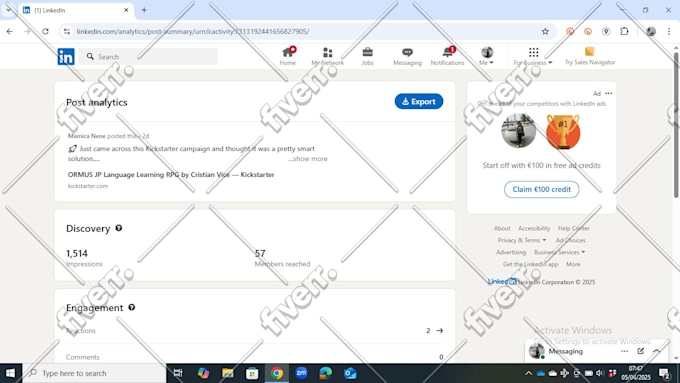This screenshot has height=383, width=680.
Task: Open the tab search dropdown
Action: point(8,10)
